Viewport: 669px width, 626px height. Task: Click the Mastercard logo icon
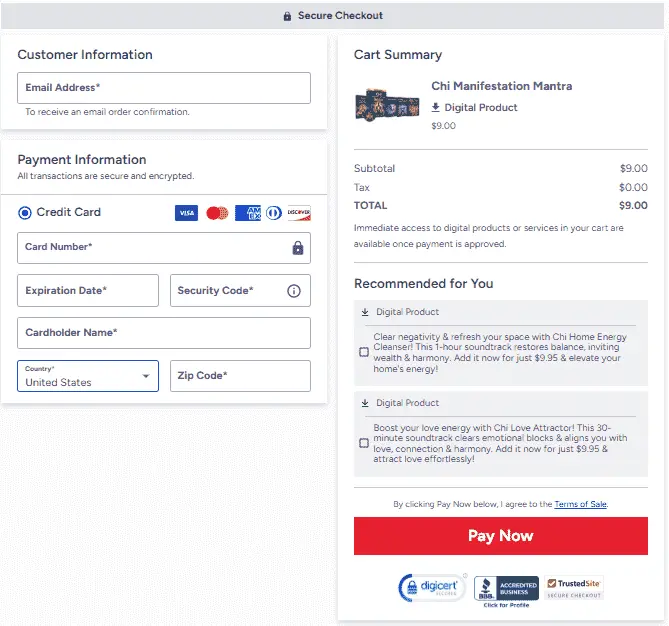tap(217, 213)
